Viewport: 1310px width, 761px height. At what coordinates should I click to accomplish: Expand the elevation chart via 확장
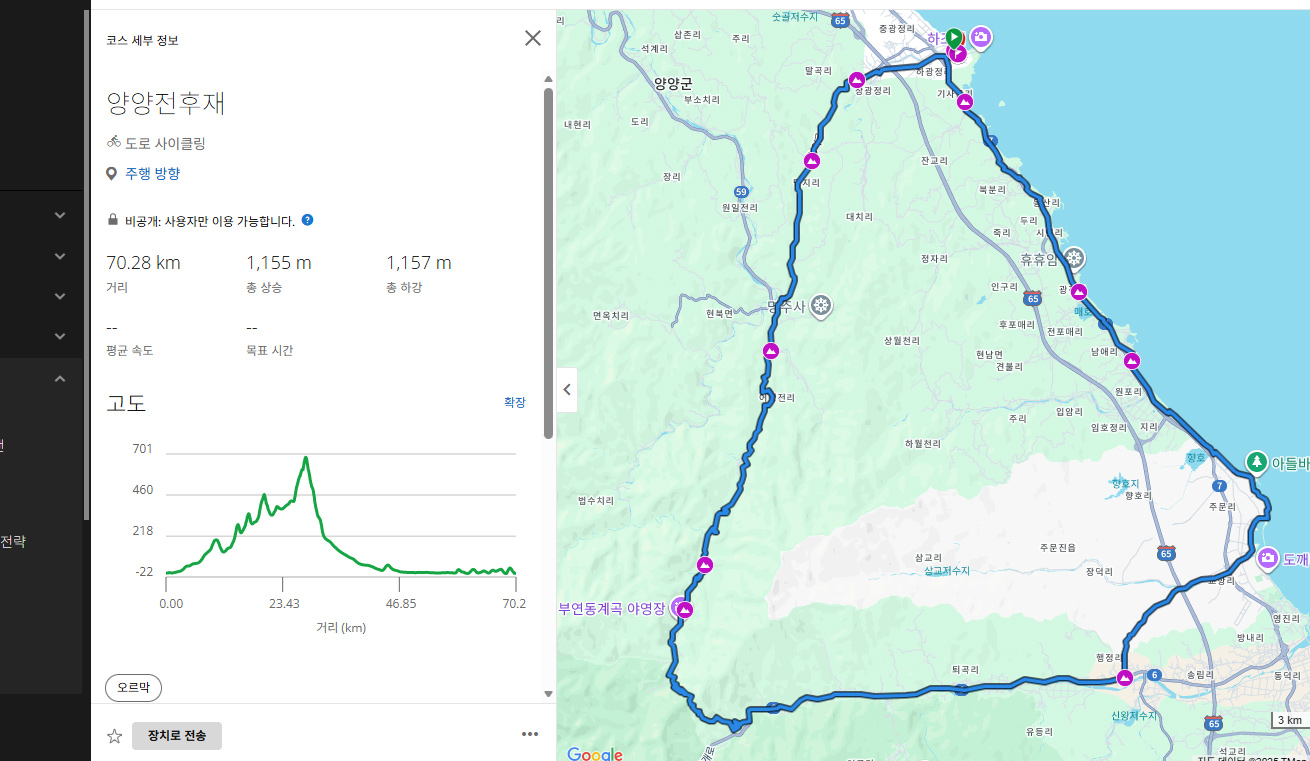coord(514,402)
